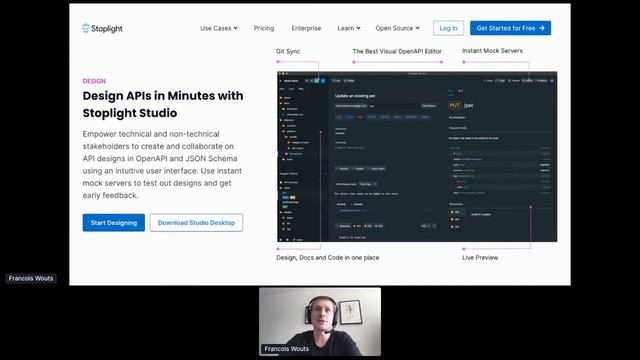Viewport: 640px width, 360px height.
Task: Open the Enterprise nav link
Action: coord(306,28)
